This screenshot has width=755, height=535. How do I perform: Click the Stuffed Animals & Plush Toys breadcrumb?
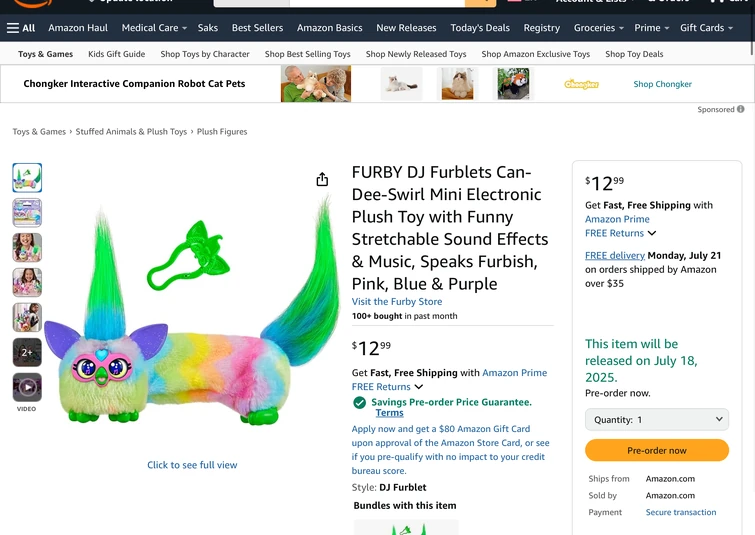131,132
